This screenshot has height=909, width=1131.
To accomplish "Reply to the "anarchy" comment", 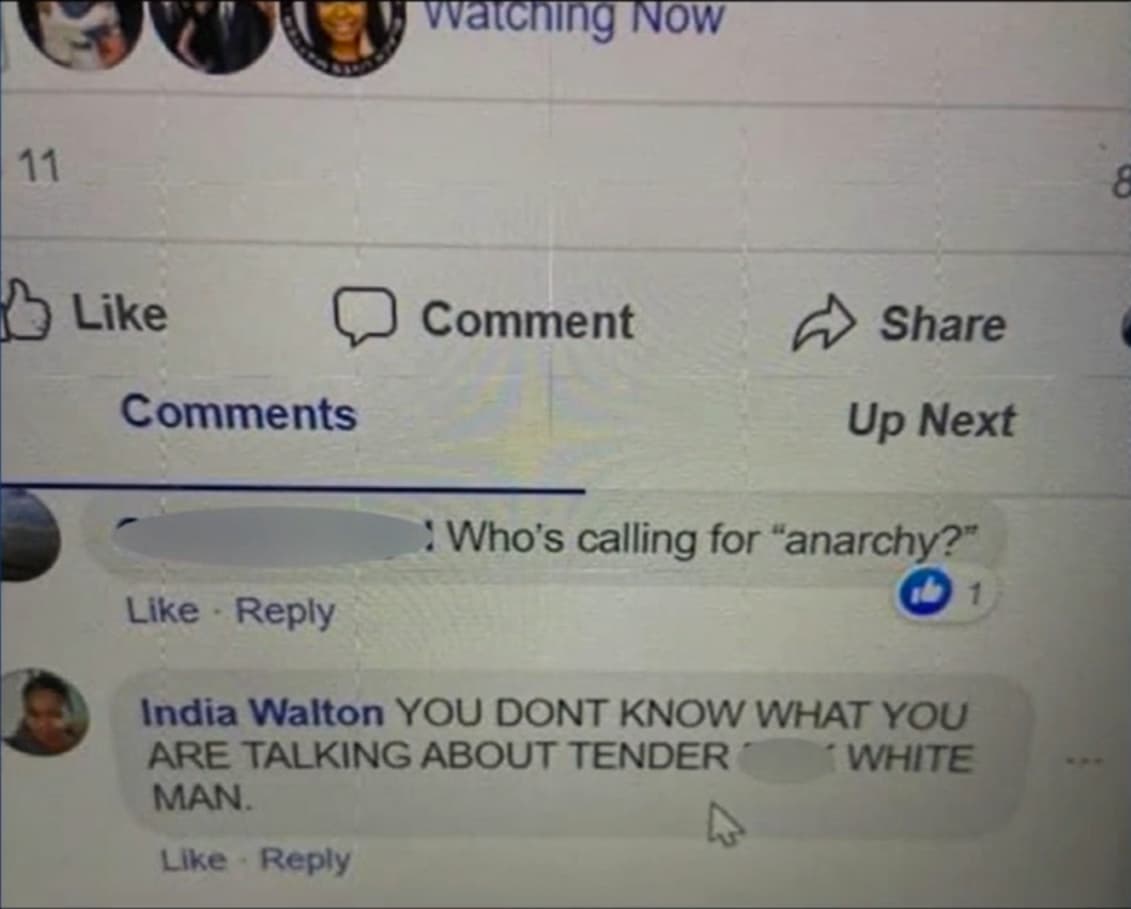I will [285, 612].
